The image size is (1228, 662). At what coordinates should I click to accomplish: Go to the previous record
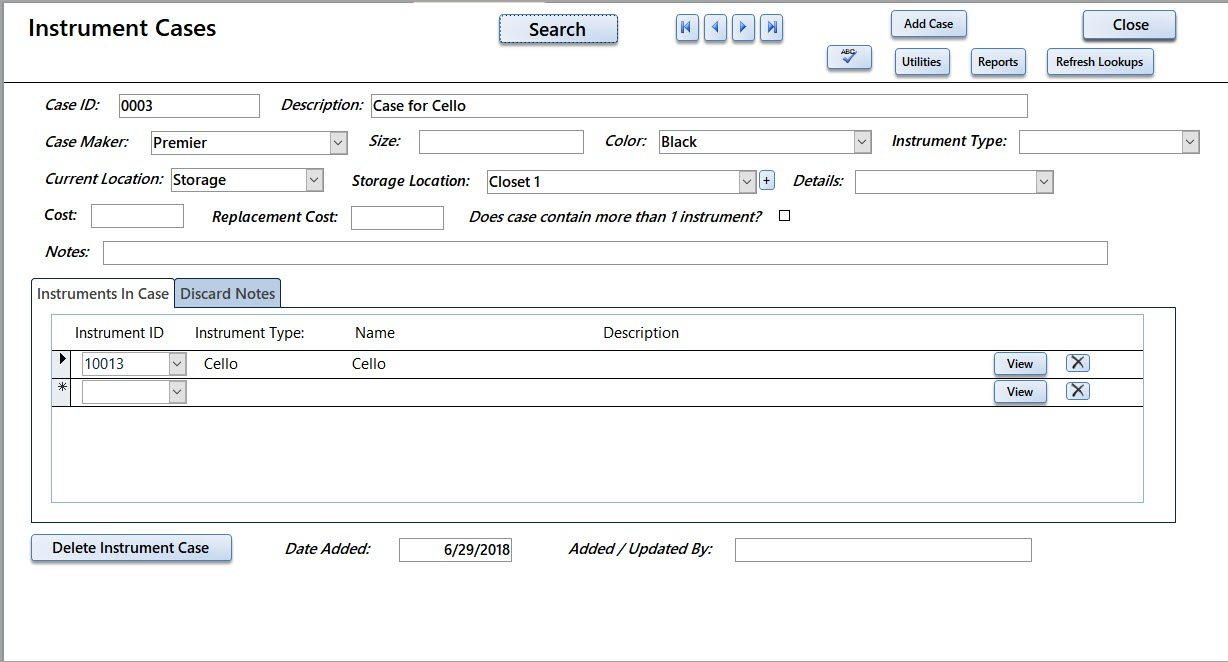tap(715, 29)
